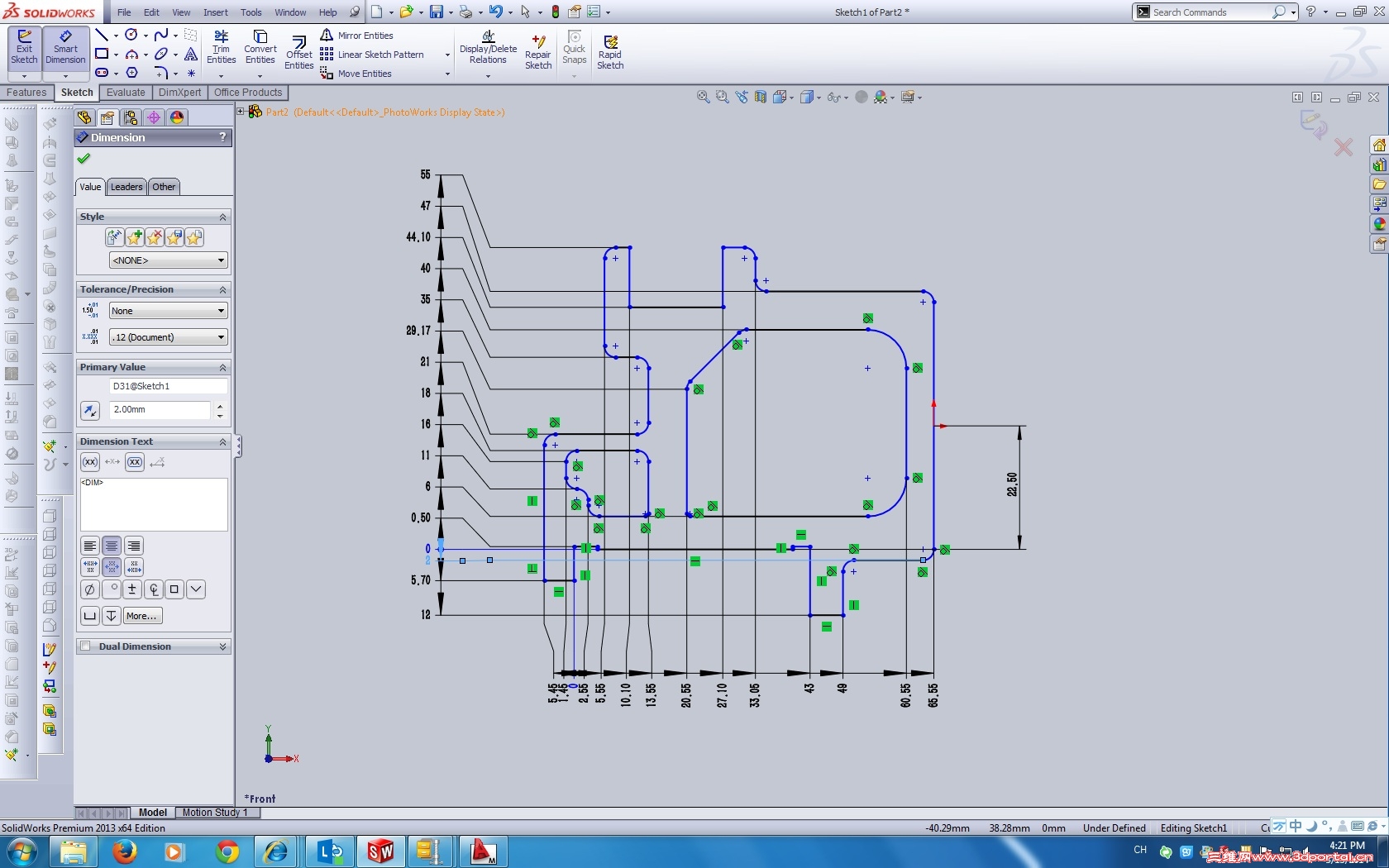Switch to the Leaders tab
This screenshot has height=868, width=1389.
click(126, 187)
